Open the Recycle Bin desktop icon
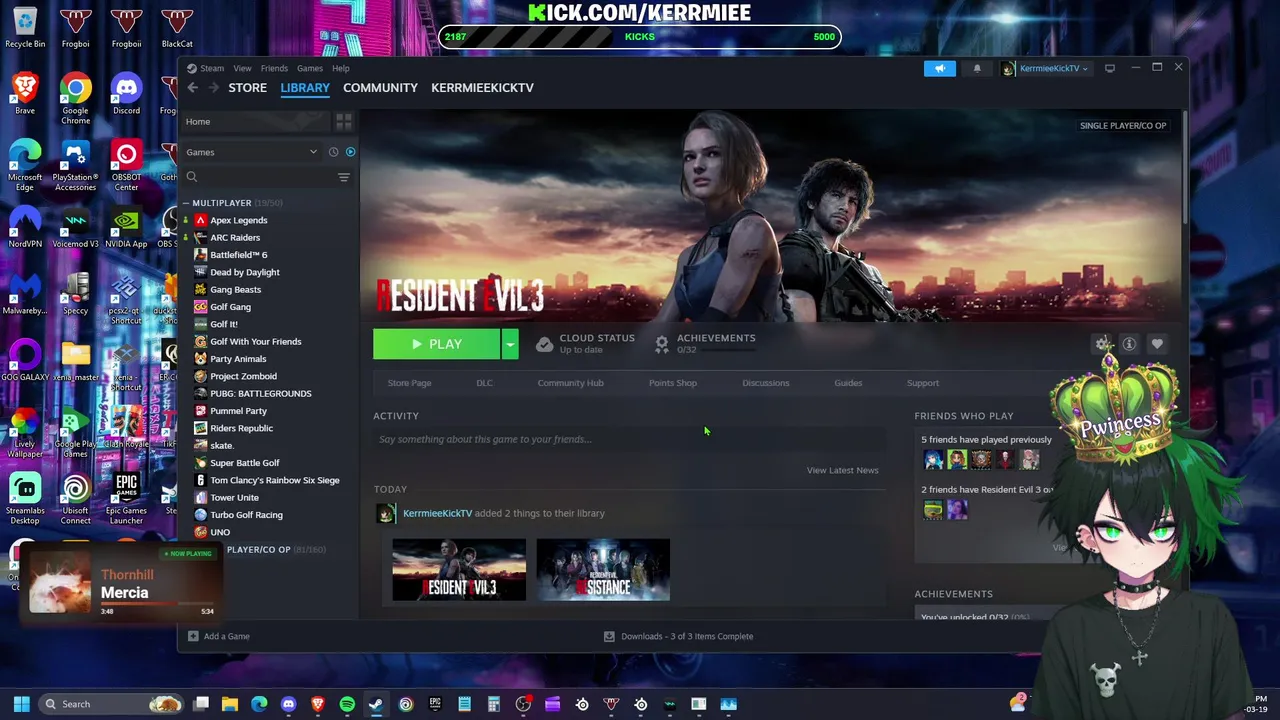 (x=25, y=28)
